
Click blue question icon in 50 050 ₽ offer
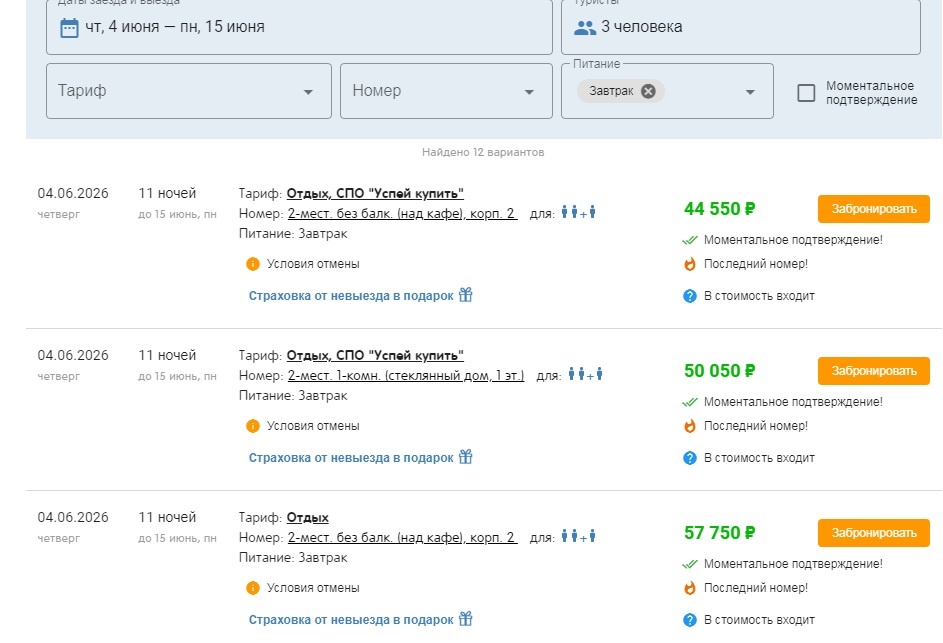[x=690, y=458]
